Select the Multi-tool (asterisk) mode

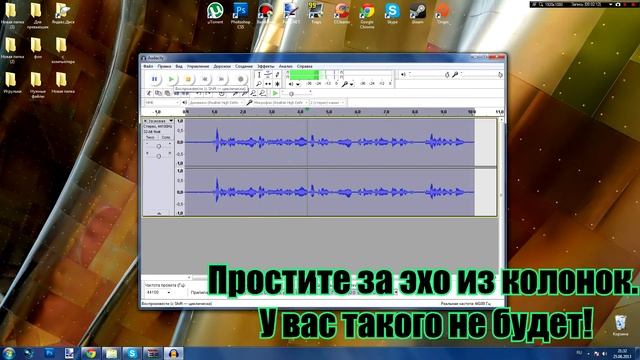pos(277,84)
